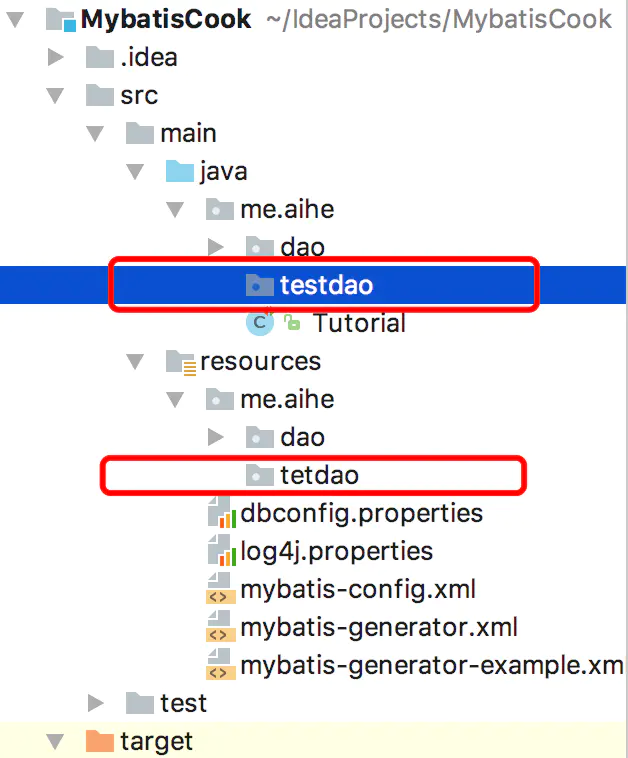Click the dbconfig.properties file icon
The image size is (628, 758).
point(222,513)
